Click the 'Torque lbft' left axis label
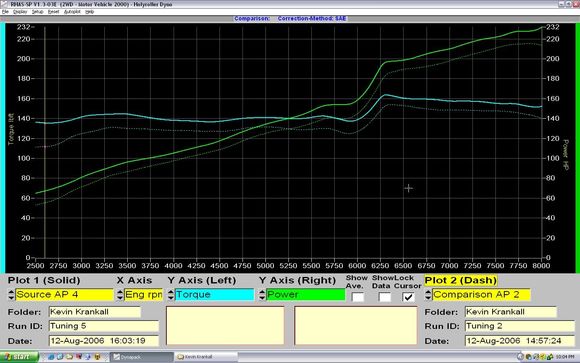Screen dimensions: 580x363 11,129
